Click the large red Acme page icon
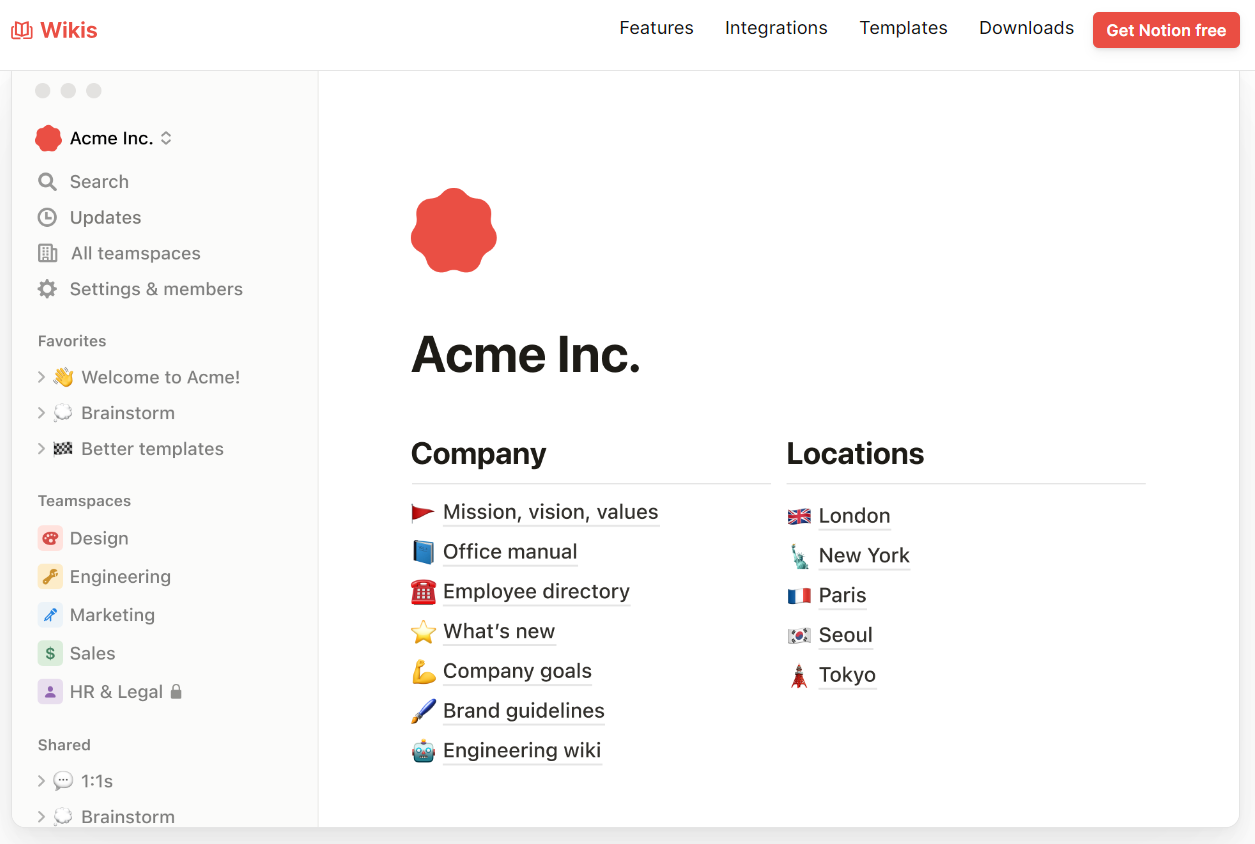 [x=454, y=231]
